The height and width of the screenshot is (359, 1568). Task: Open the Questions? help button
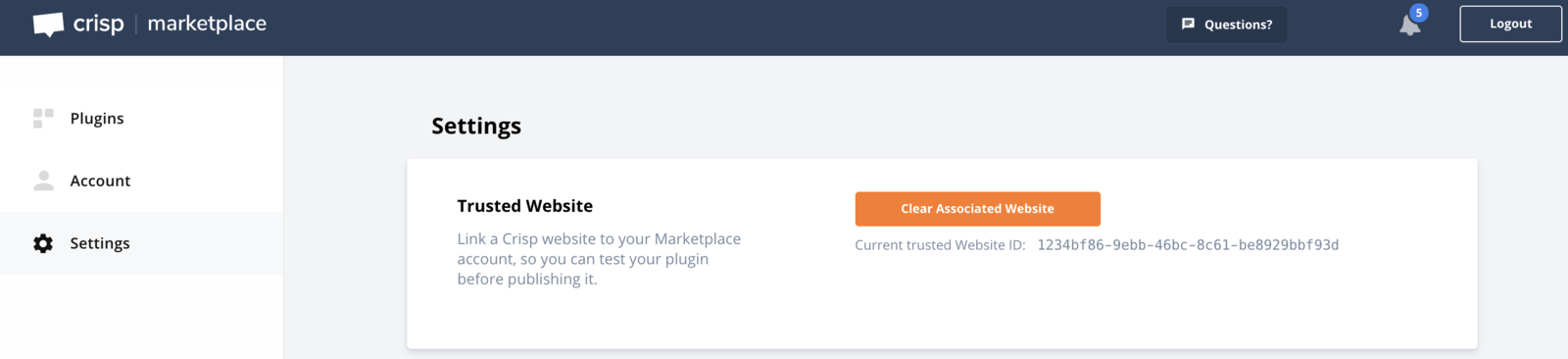[x=1226, y=24]
